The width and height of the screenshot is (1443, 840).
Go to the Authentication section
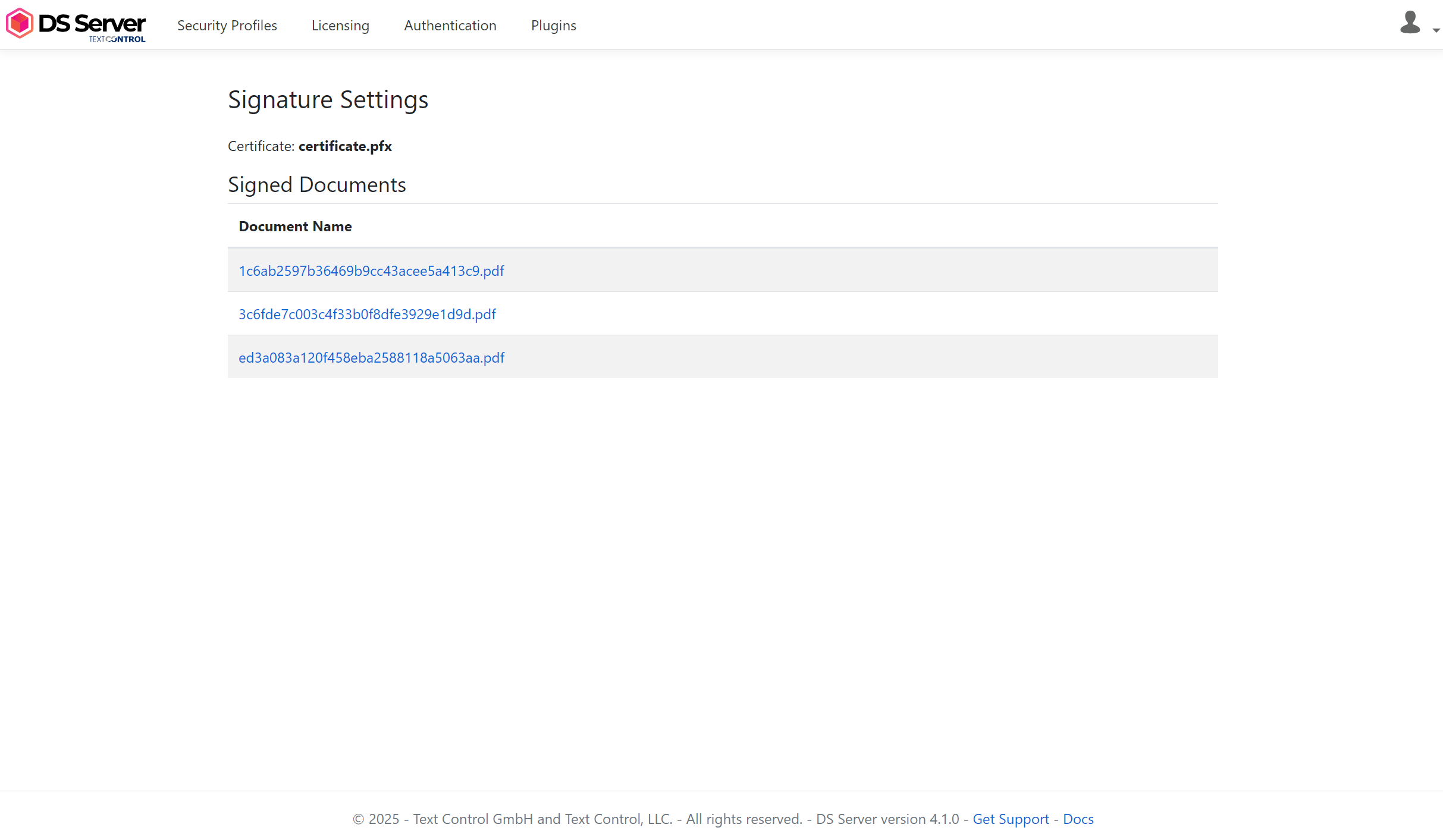point(450,26)
